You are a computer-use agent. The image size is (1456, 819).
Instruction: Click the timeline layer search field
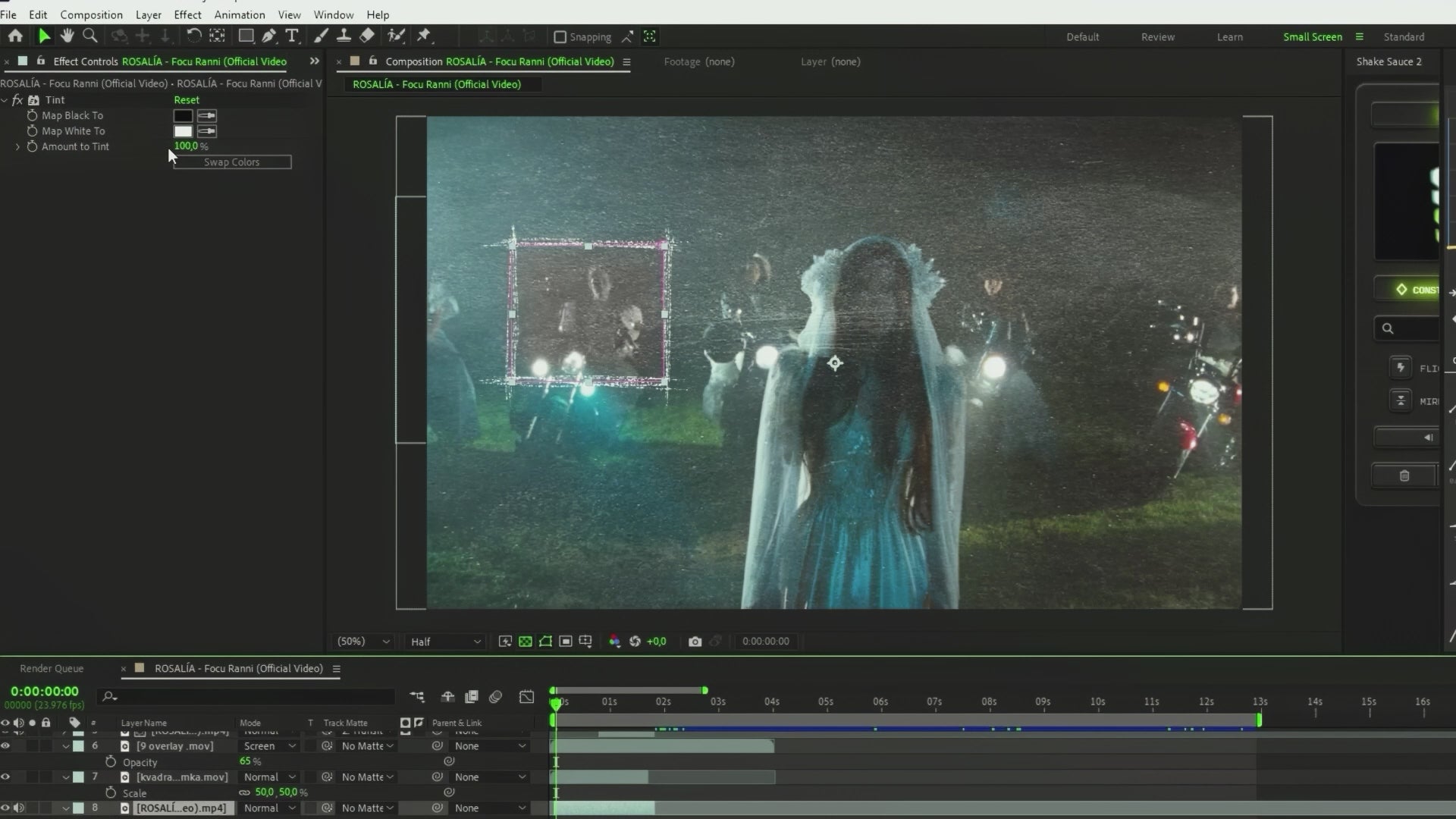pyautogui.click(x=246, y=696)
